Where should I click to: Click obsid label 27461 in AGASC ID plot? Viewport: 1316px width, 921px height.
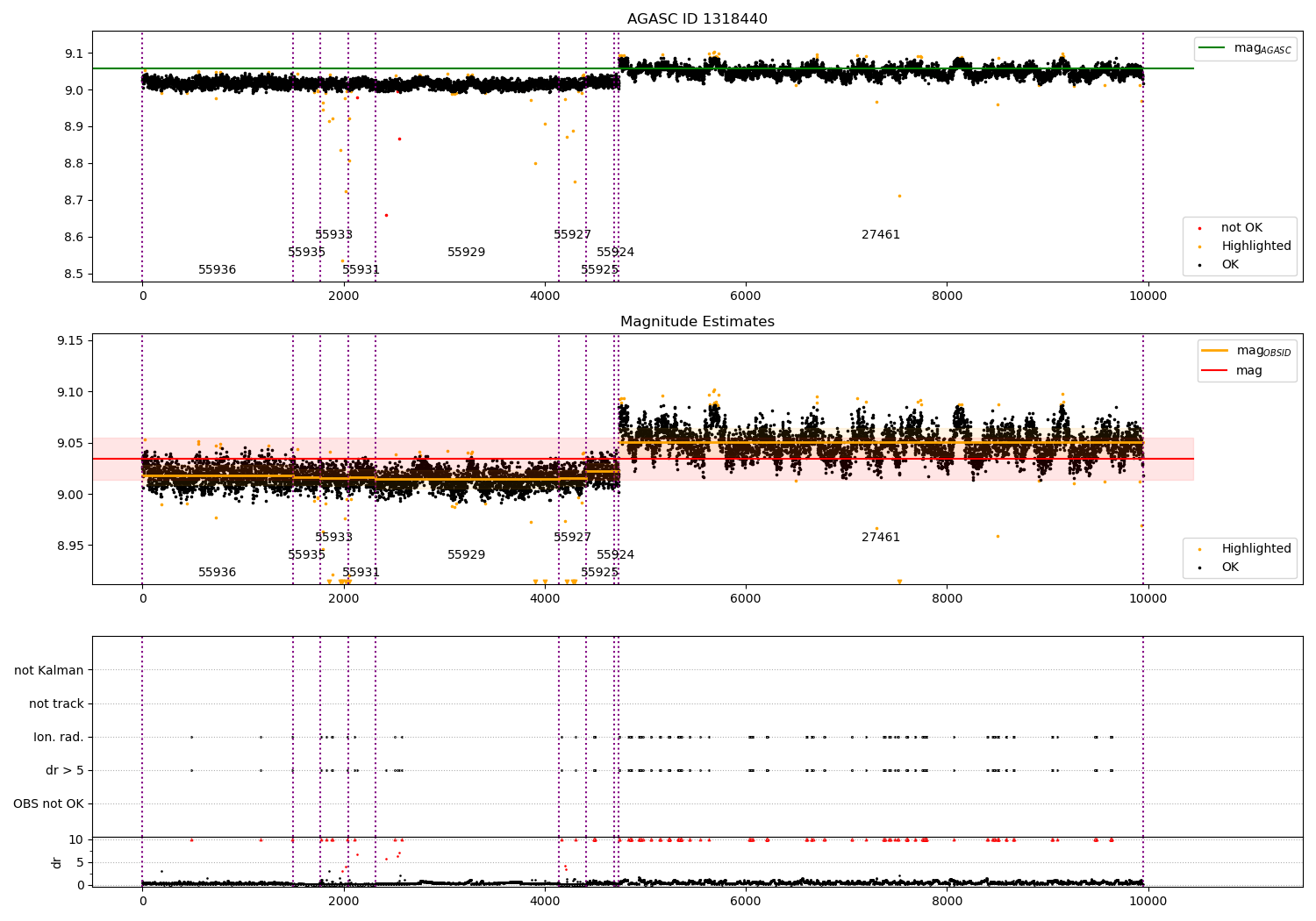(x=881, y=235)
